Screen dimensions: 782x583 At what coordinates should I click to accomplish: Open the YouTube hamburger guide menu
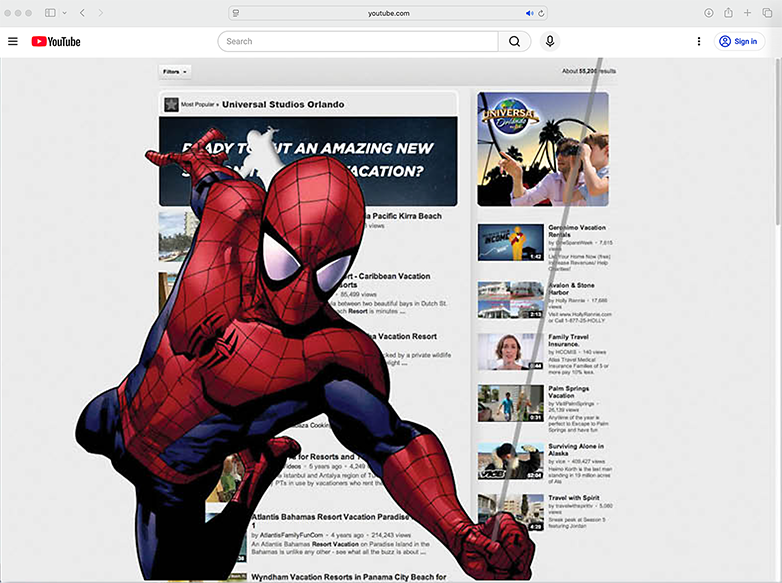(x=13, y=41)
